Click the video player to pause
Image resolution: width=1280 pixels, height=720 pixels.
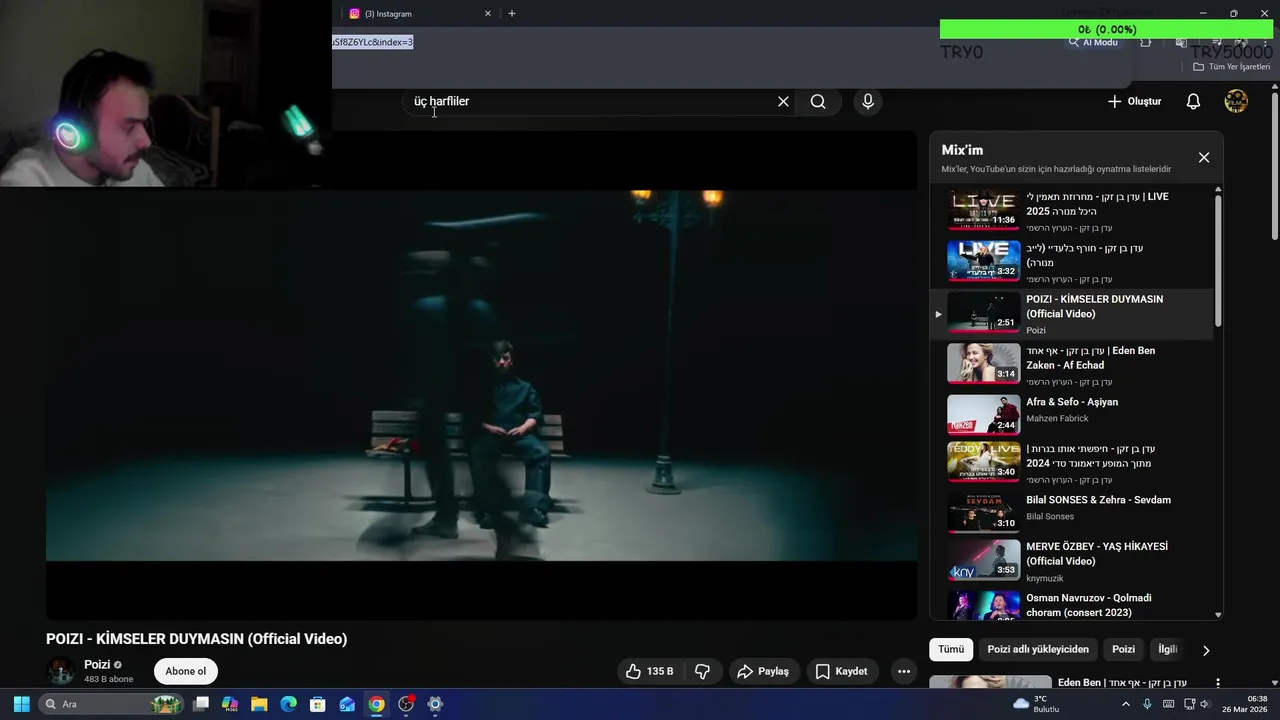click(x=481, y=375)
